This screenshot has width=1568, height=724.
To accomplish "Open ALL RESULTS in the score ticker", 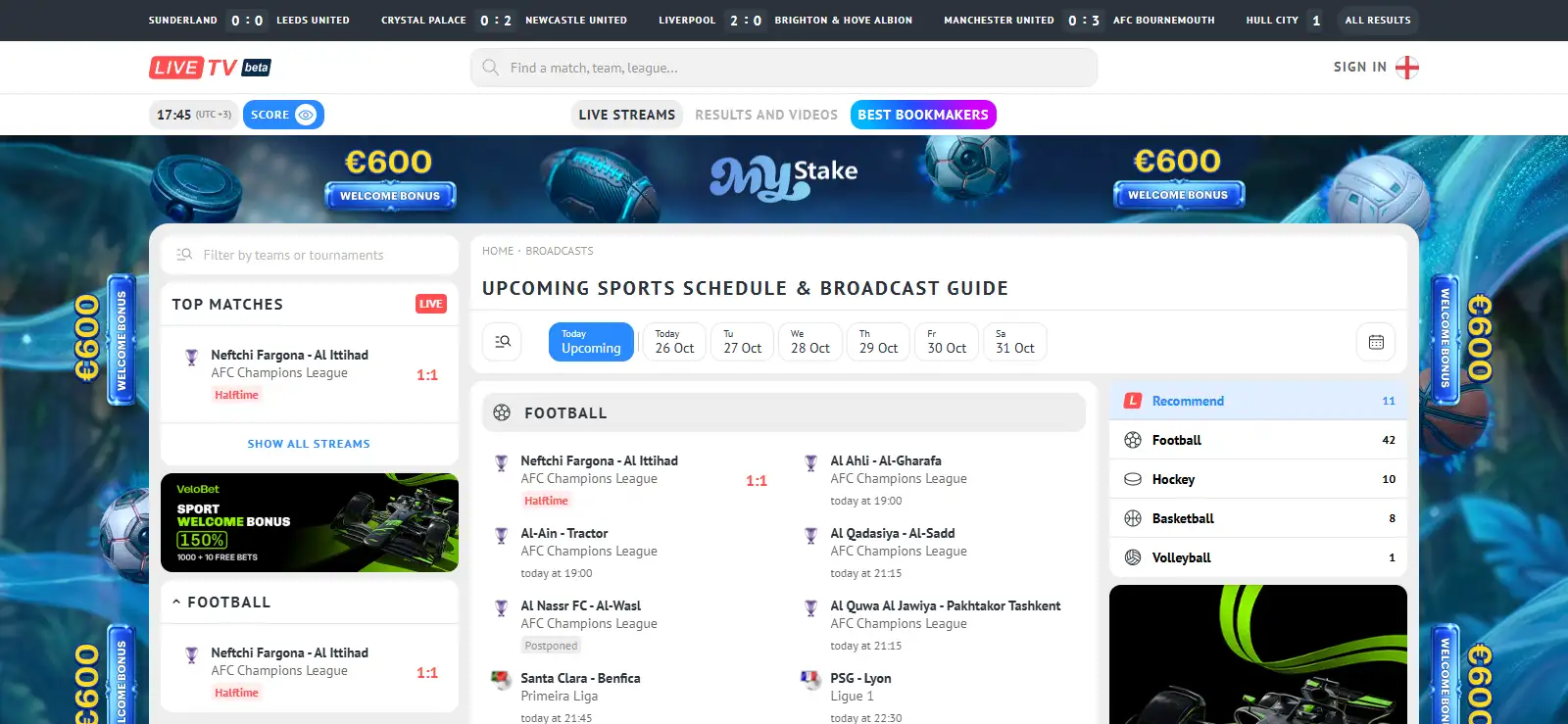I will [x=1378, y=20].
